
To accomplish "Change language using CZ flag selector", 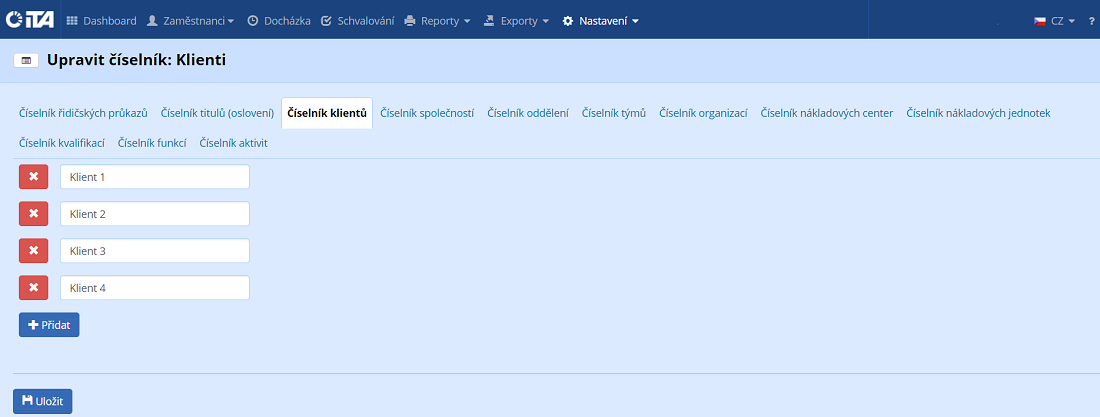I will (1054, 21).
